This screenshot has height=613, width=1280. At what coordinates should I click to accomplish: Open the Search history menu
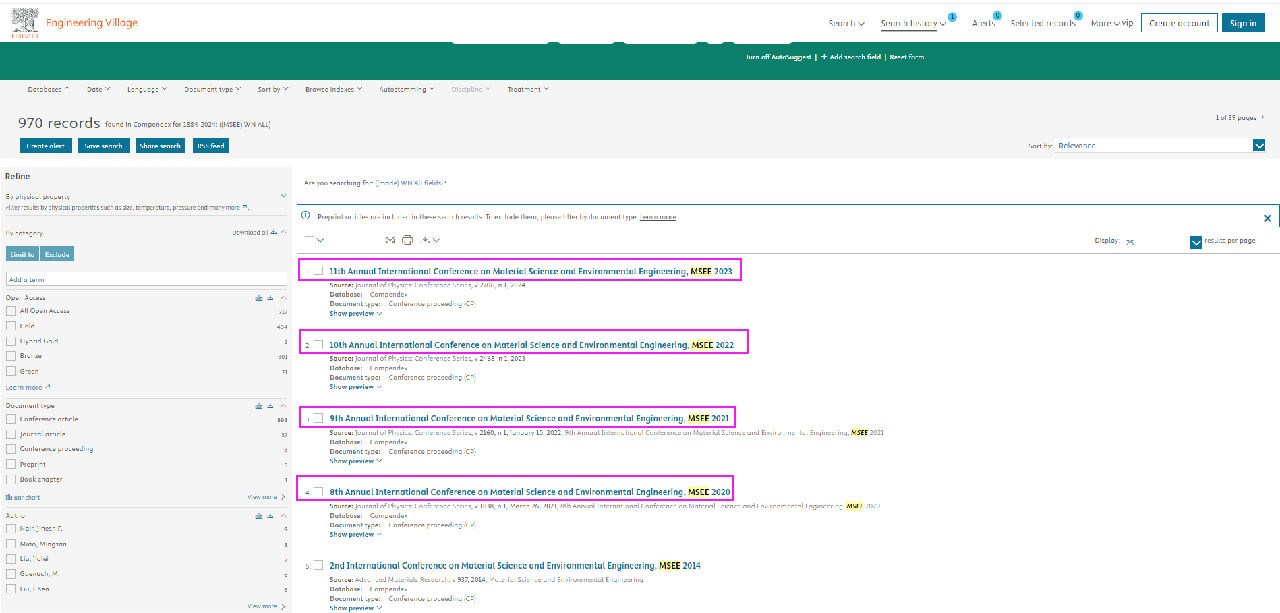[914, 23]
